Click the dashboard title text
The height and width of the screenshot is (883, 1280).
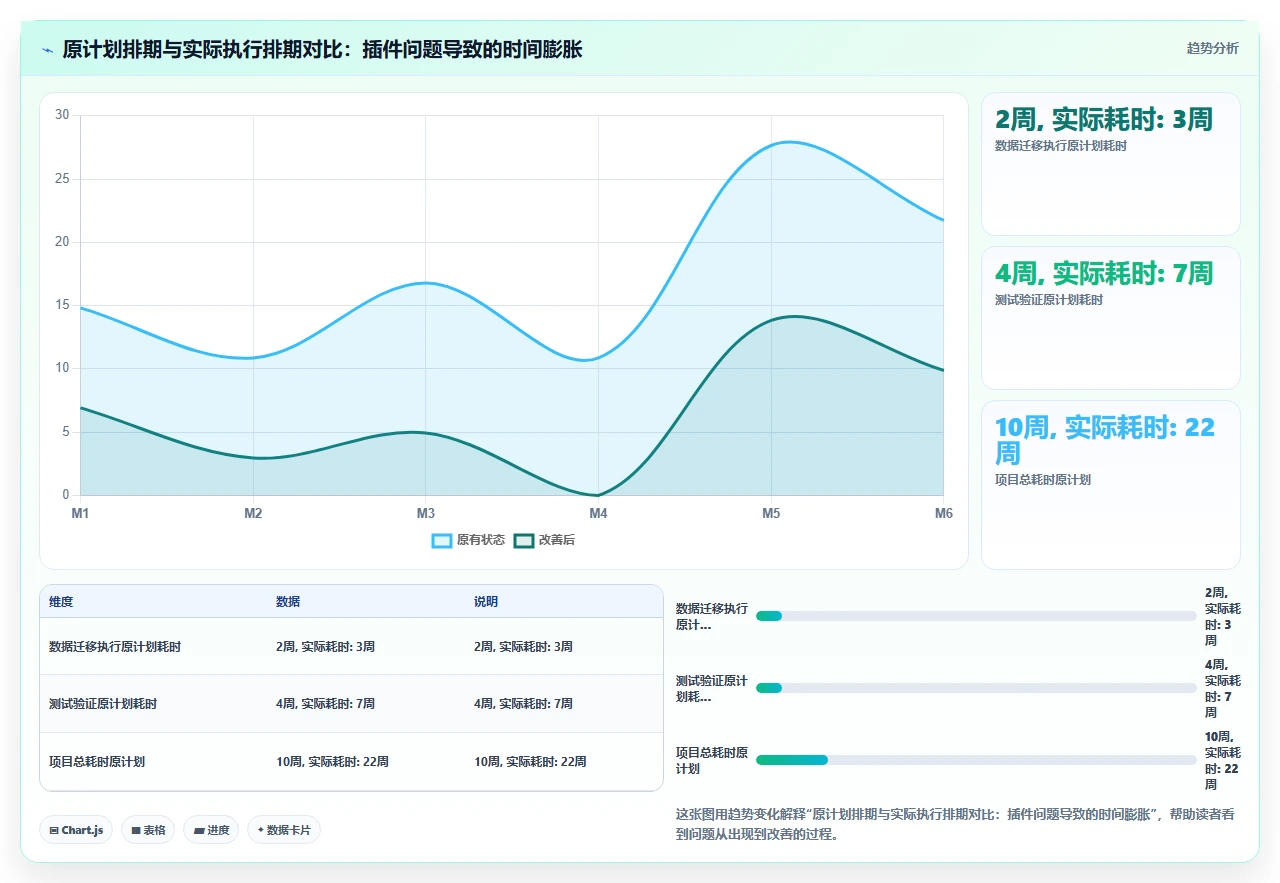322,49
